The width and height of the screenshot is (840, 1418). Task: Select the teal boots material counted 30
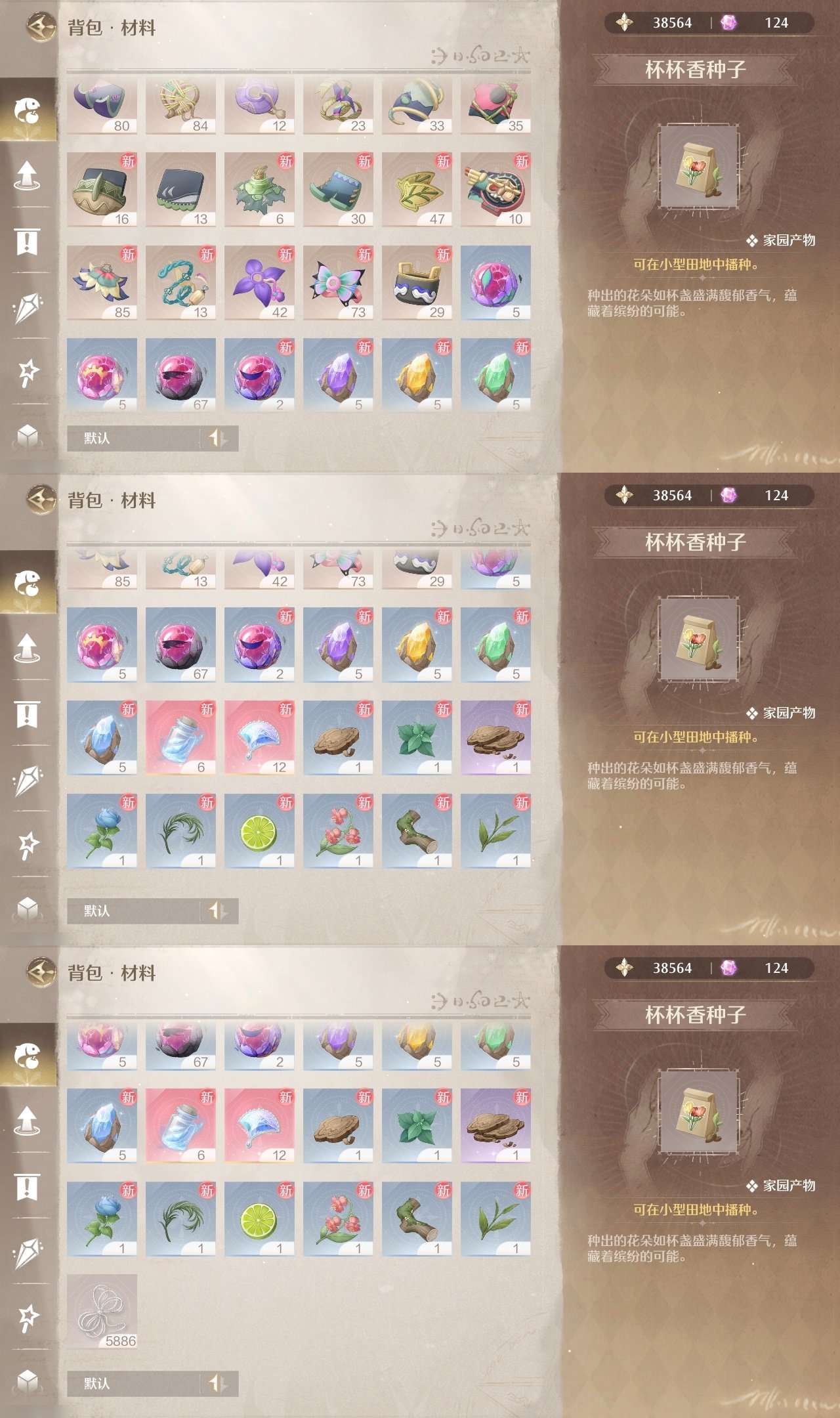338,190
